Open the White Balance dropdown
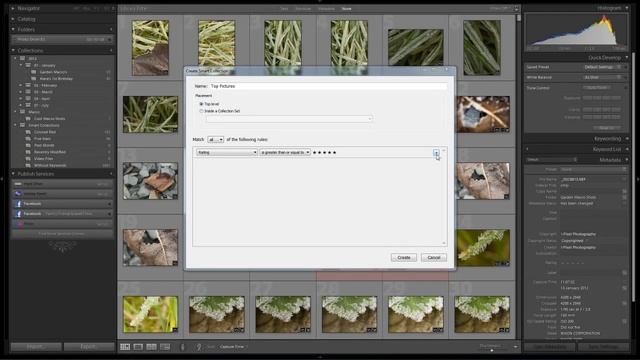The width and height of the screenshot is (640, 360). 603,77
